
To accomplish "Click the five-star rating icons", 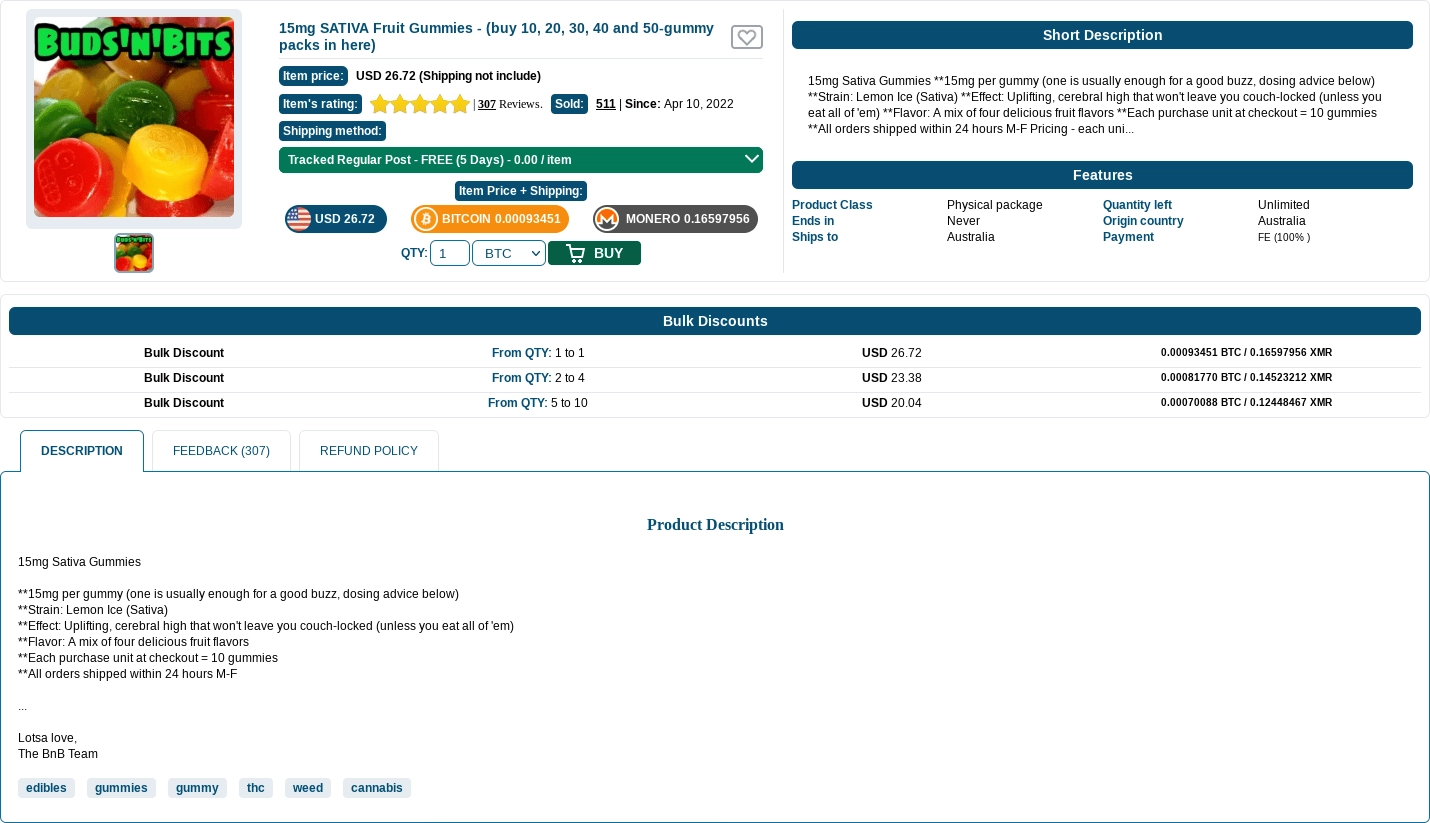I will (419, 104).
